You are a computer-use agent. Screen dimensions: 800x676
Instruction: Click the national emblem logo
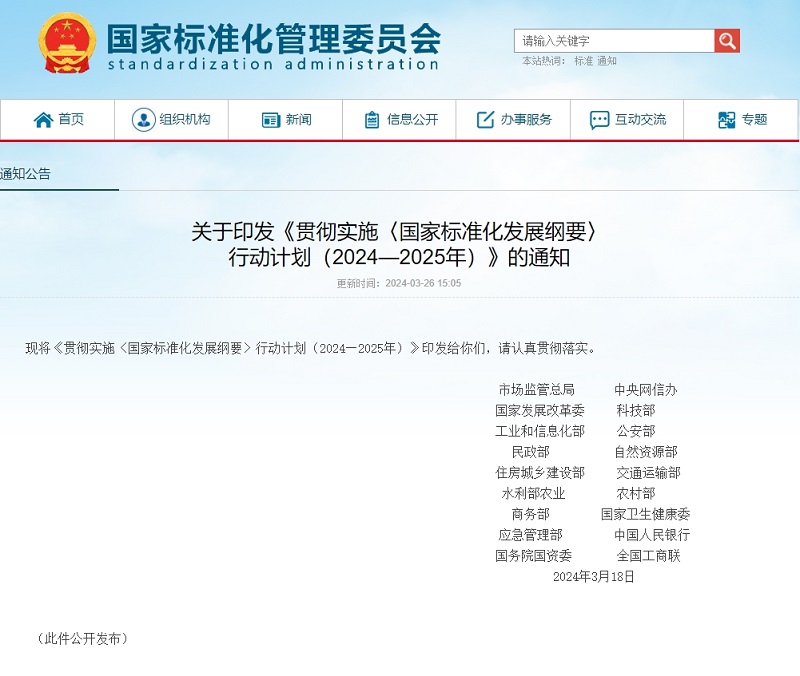(67, 42)
